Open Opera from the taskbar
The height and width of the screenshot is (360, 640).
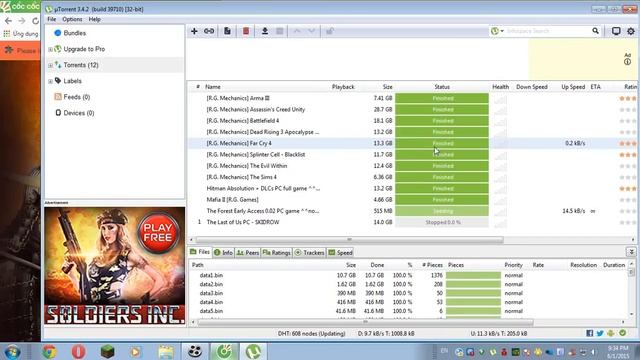(78, 351)
